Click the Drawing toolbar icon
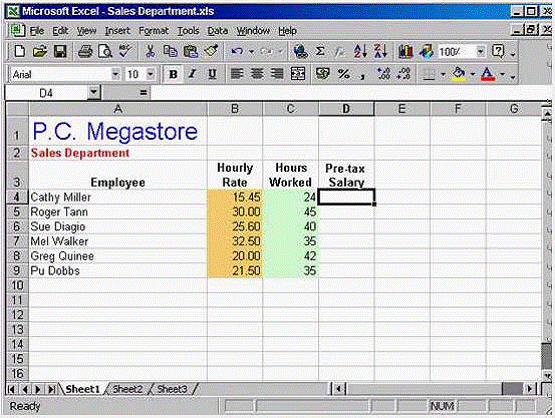The height and width of the screenshot is (418, 555). (x=426, y=52)
